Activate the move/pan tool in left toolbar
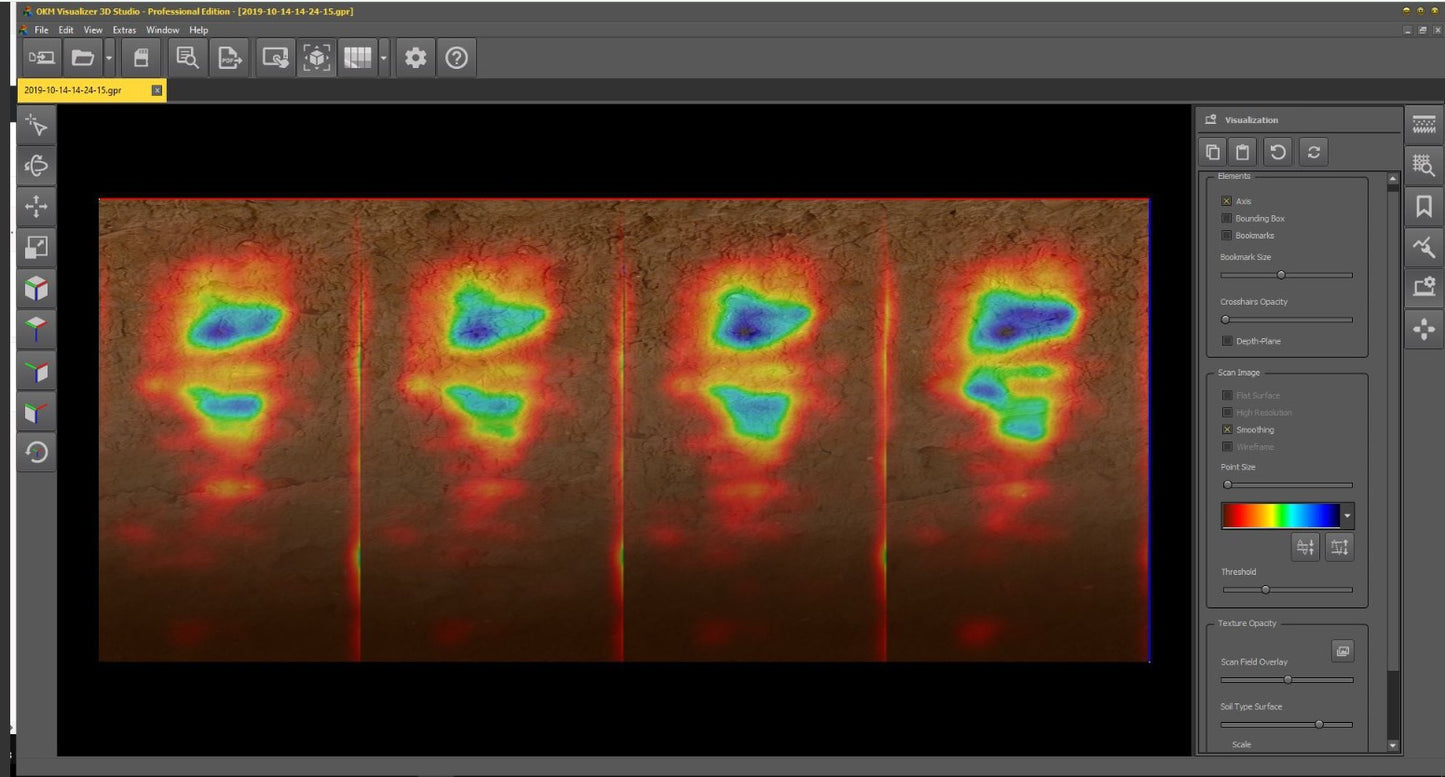This screenshot has height=777, width=1445. (36, 207)
